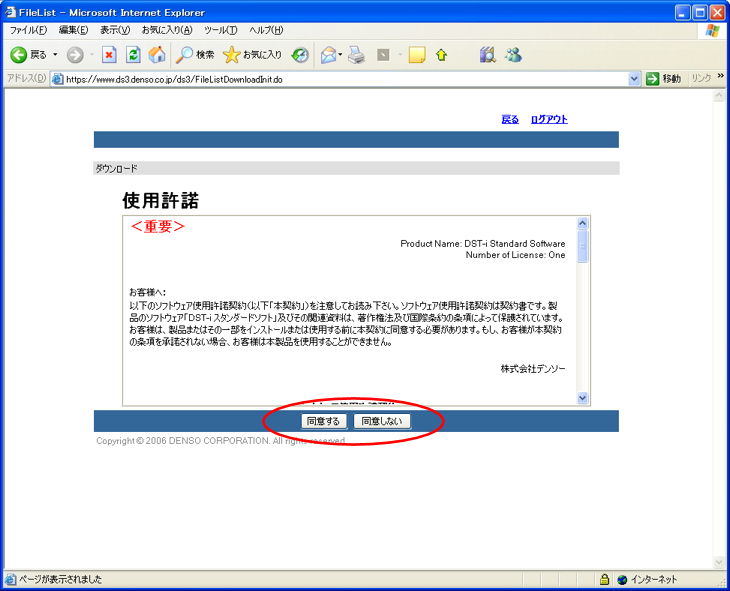Image resolution: width=730 pixels, height=591 pixels.
Task: Click the license box scrollbar thumb
Action: tap(582, 246)
